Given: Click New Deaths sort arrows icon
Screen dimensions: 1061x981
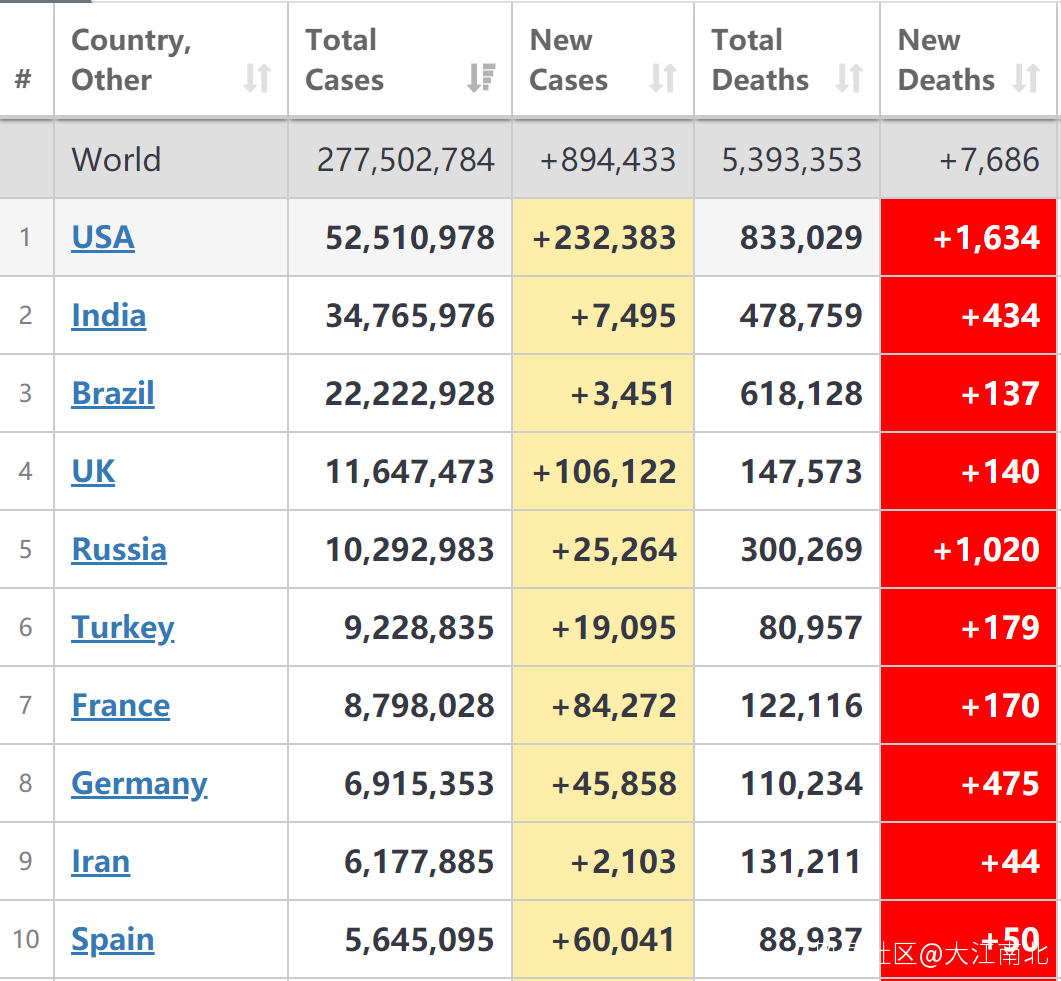Looking at the screenshot, I should click(1026, 78).
